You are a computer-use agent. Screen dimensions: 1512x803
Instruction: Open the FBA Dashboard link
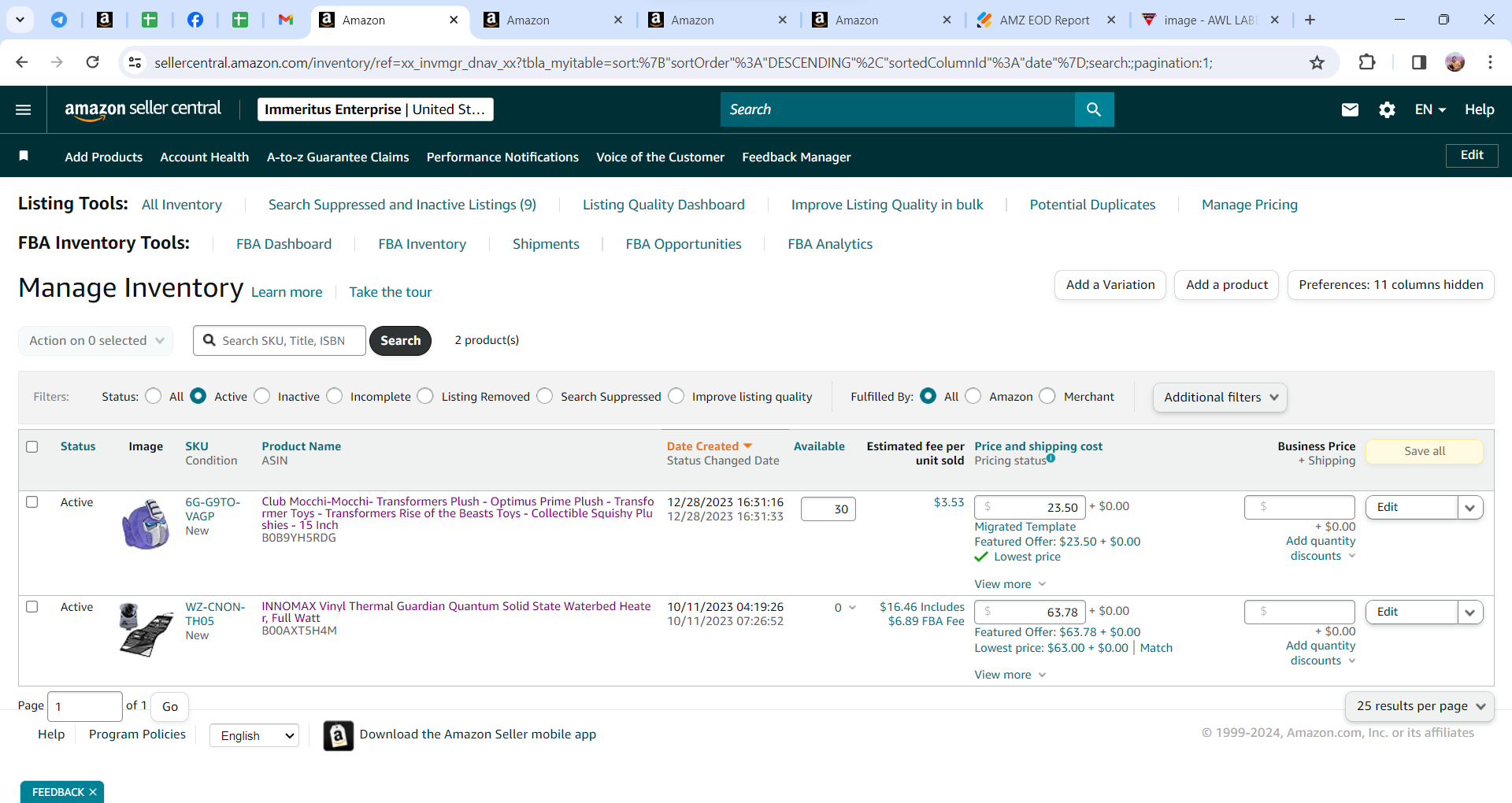tap(284, 244)
